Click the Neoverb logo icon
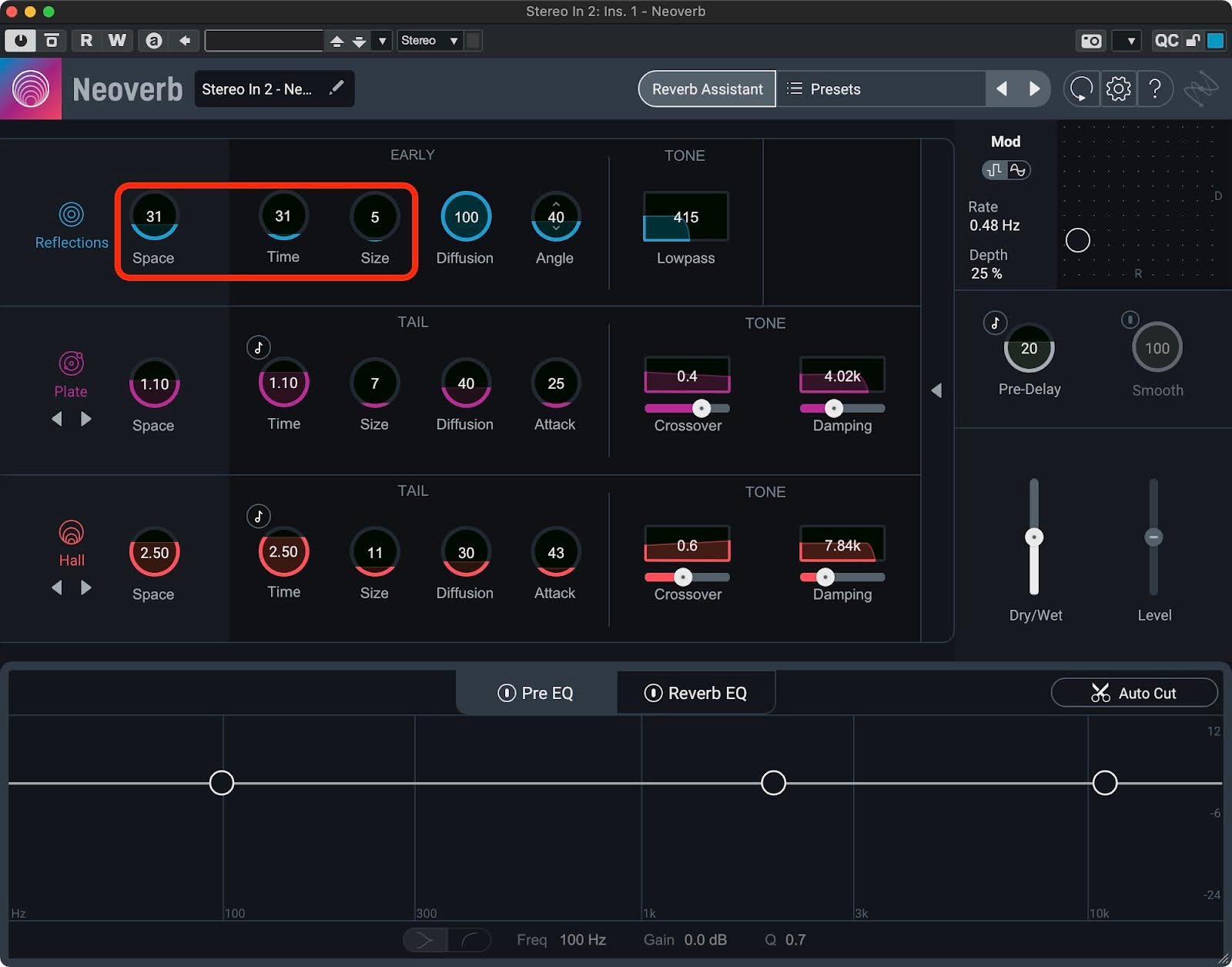 [31, 89]
